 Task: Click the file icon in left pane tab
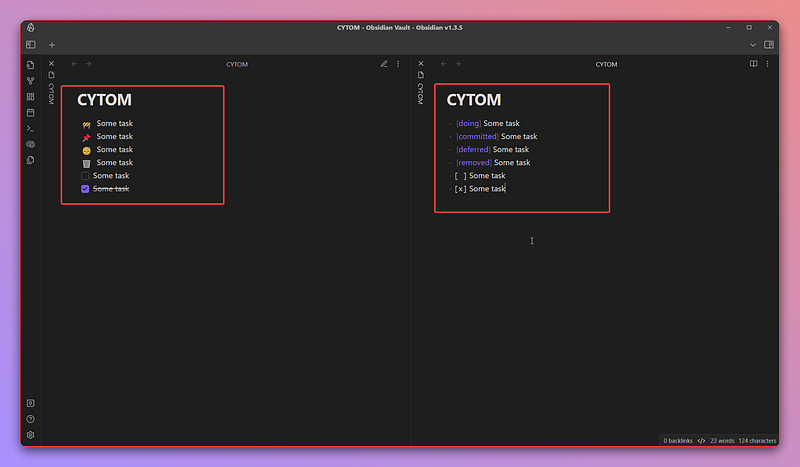[x=52, y=75]
